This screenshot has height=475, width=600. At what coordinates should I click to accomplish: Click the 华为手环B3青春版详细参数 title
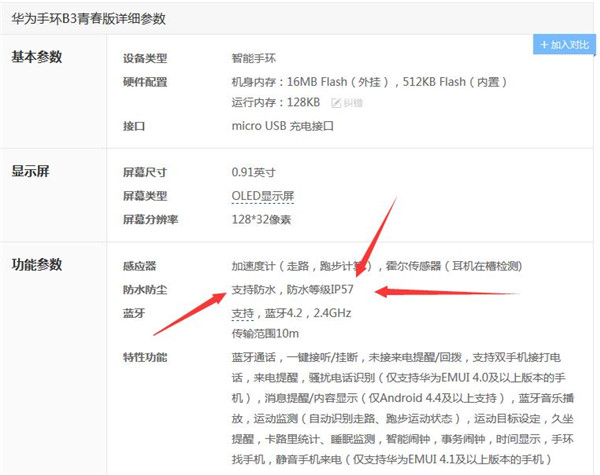(88, 18)
